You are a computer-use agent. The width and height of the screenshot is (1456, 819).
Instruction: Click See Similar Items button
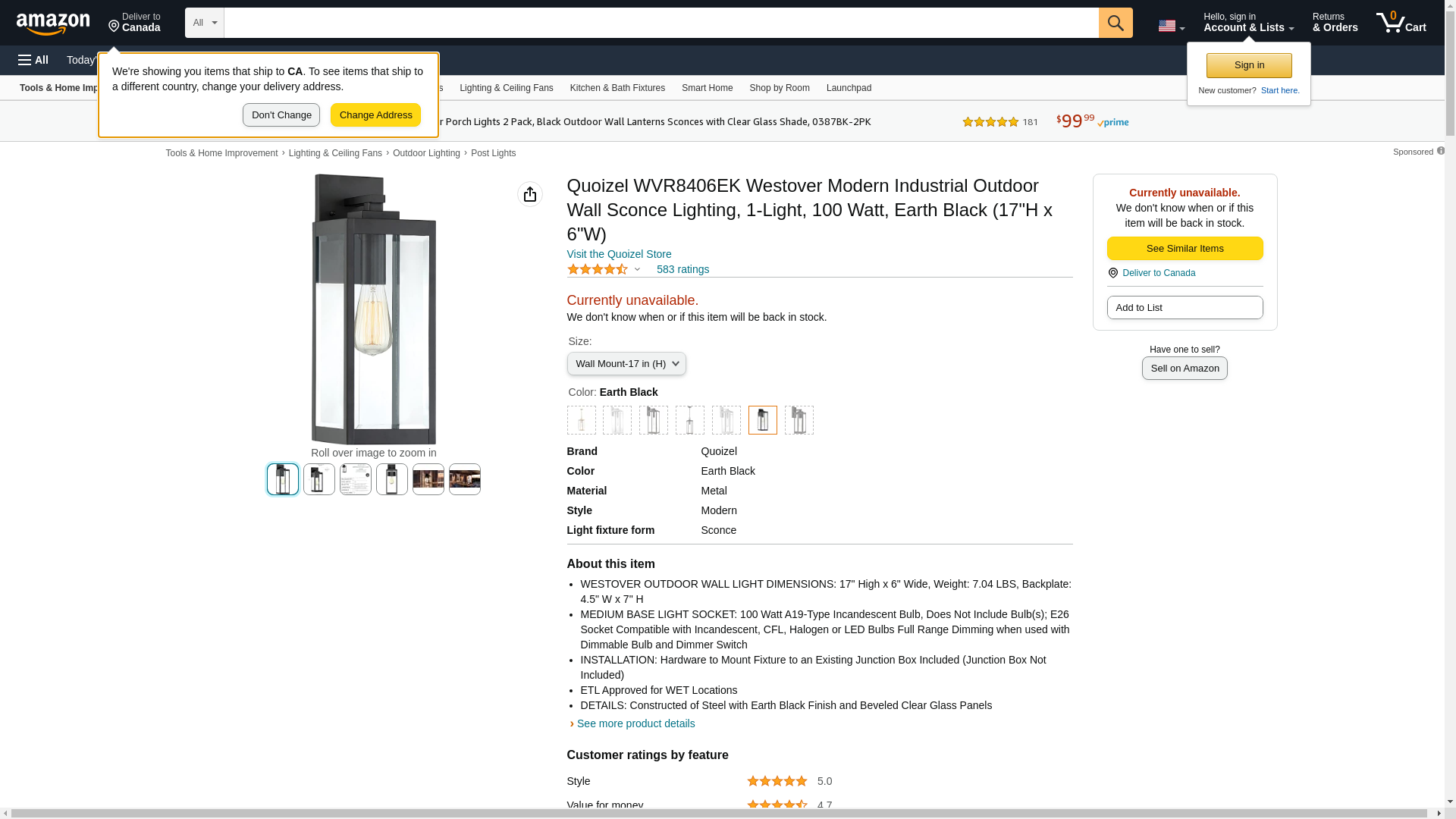[x=1184, y=249]
